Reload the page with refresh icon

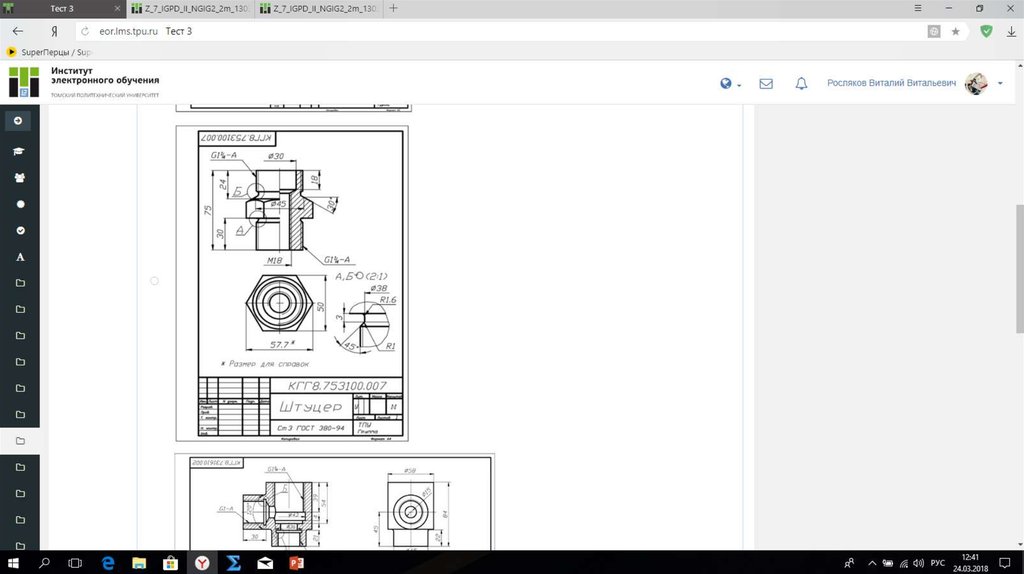[x=85, y=31]
